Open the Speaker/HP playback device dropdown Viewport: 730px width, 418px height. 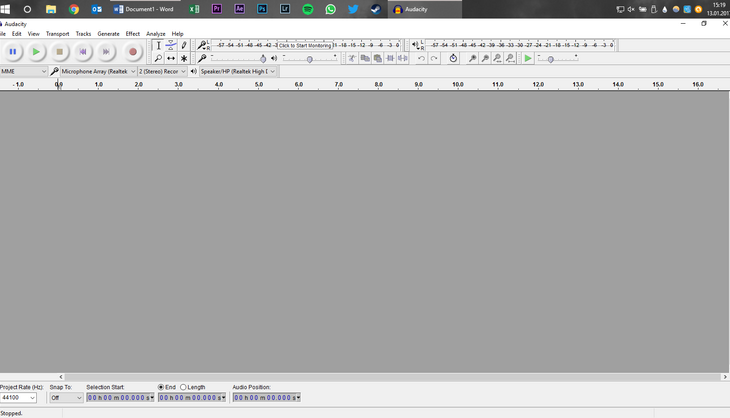coord(238,71)
